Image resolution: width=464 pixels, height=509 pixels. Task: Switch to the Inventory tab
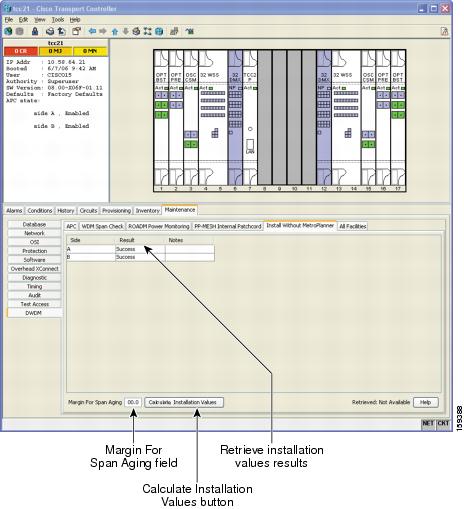point(147,211)
